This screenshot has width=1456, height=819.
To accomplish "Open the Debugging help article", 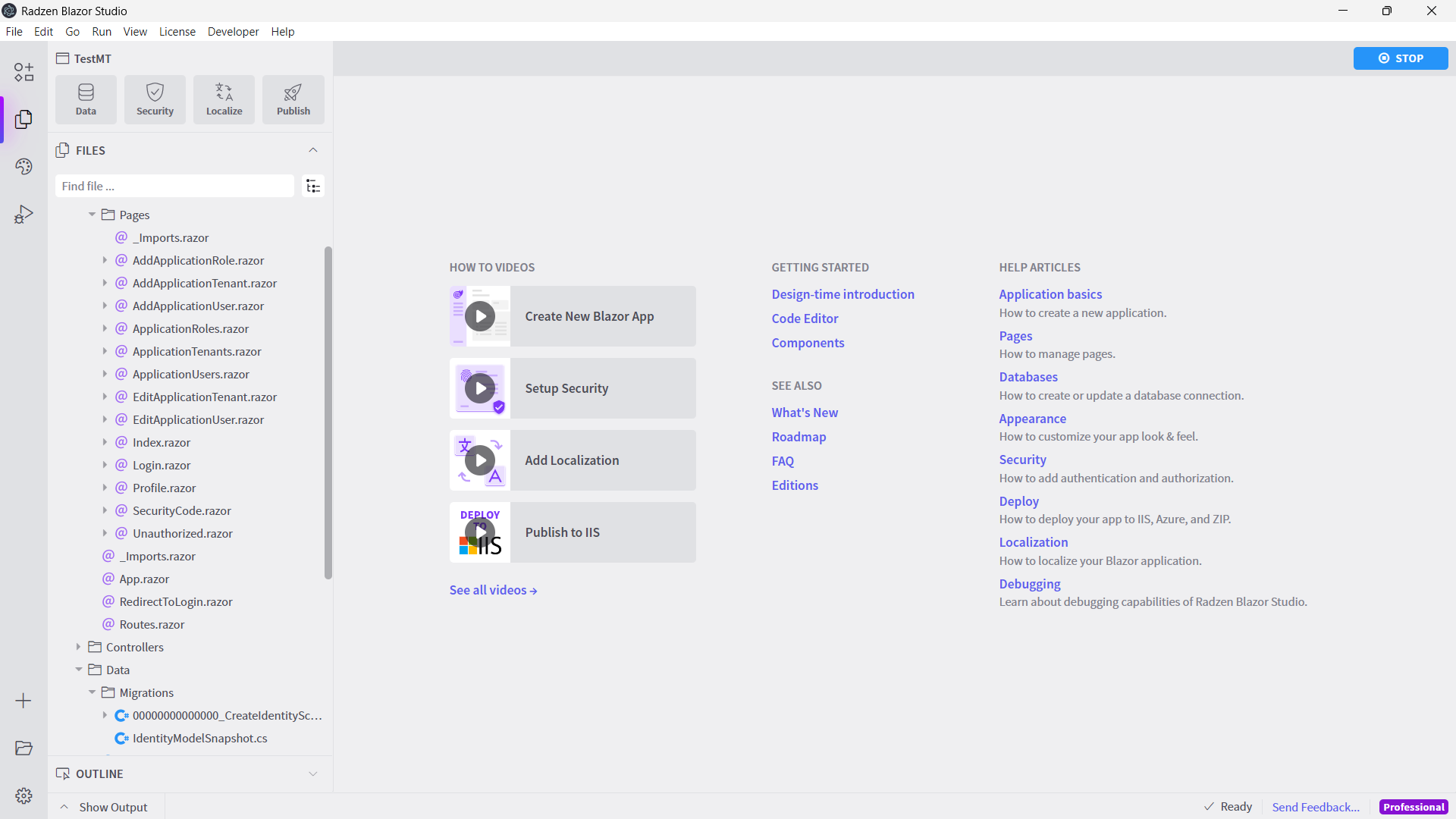I will pos(1029,584).
